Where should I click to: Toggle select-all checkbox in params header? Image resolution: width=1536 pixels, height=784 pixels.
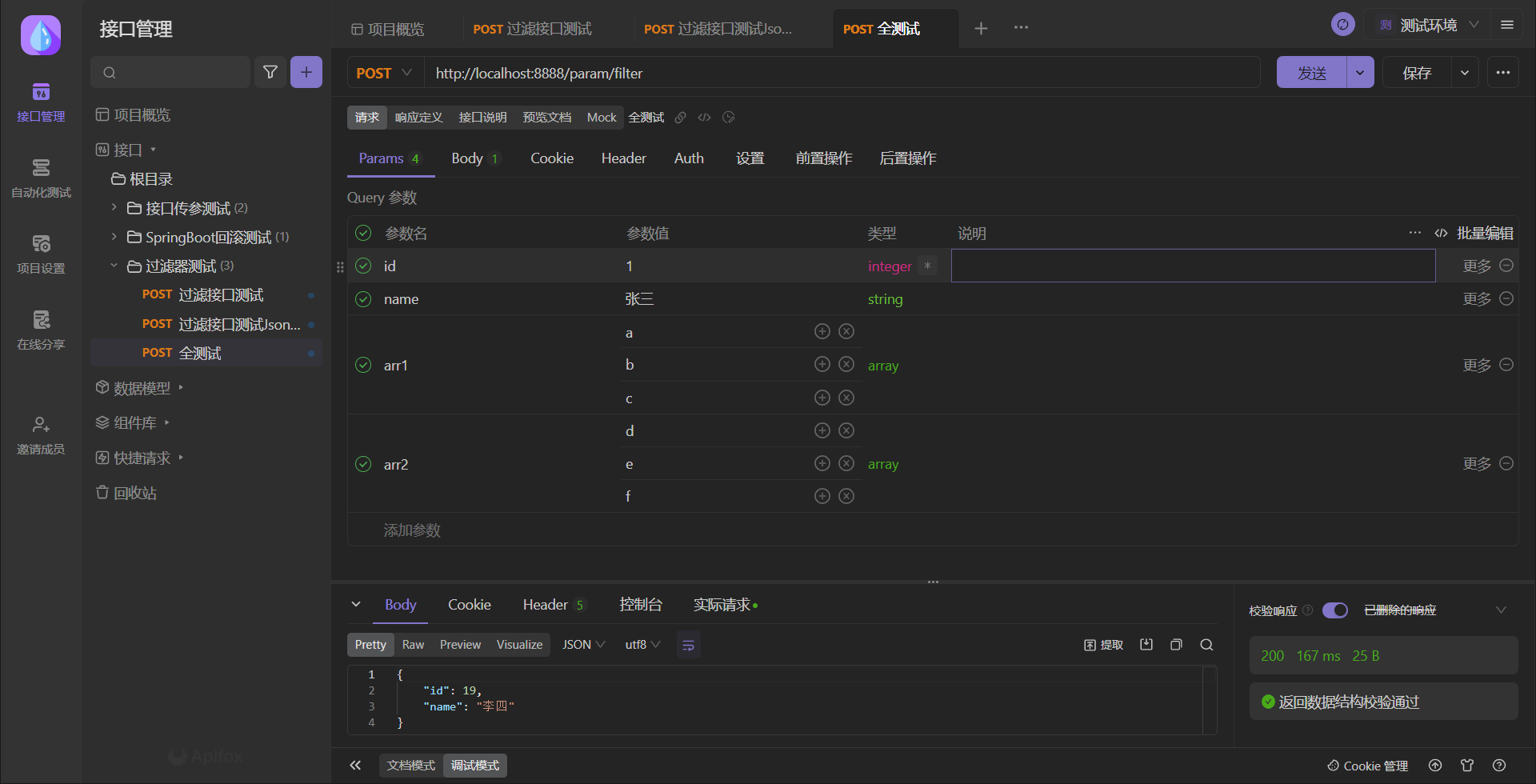click(x=363, y=233)
